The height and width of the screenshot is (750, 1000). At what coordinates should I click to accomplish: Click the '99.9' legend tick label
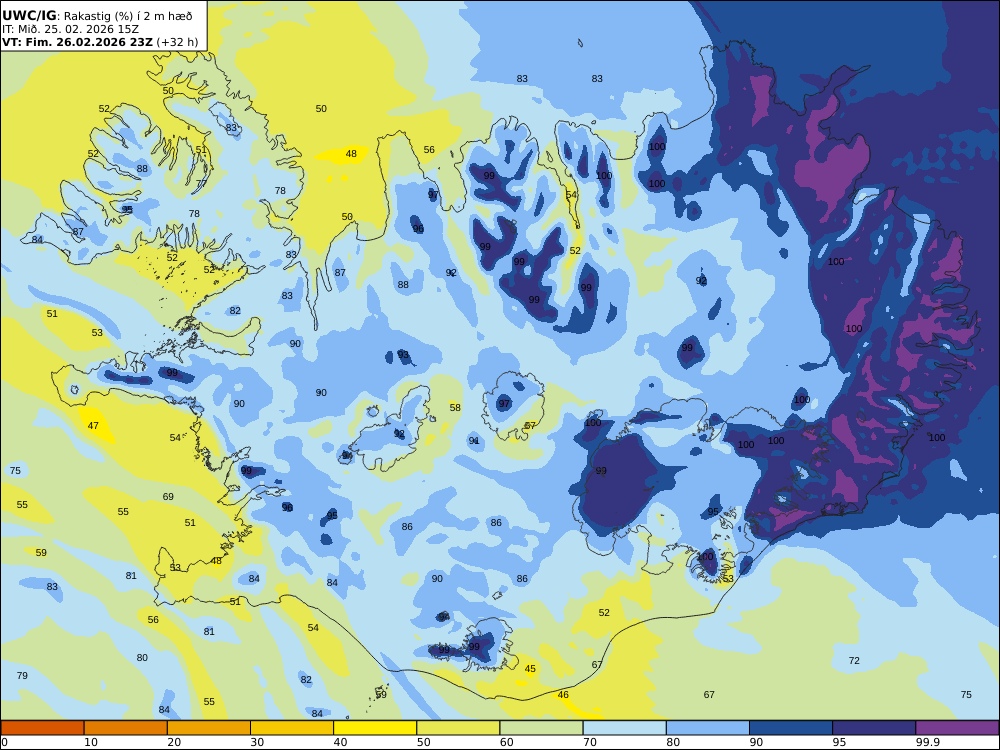(927, 742)
